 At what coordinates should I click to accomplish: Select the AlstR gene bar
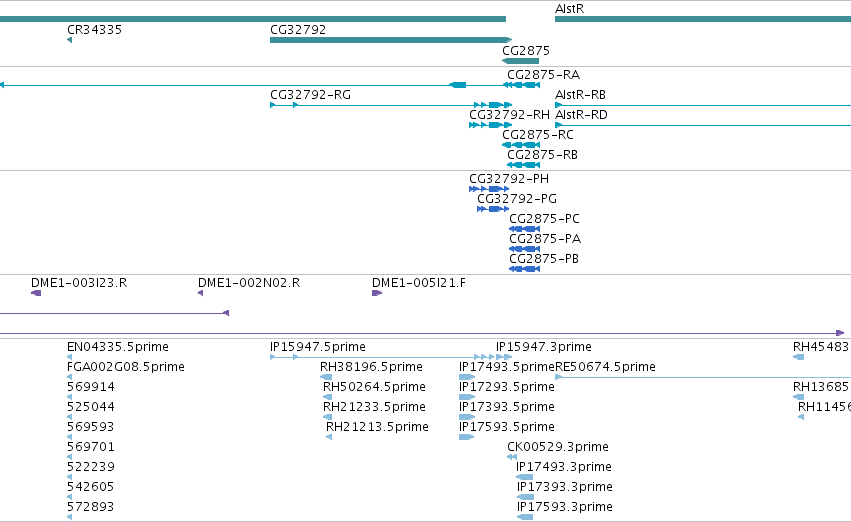click(x=703, y=19)
